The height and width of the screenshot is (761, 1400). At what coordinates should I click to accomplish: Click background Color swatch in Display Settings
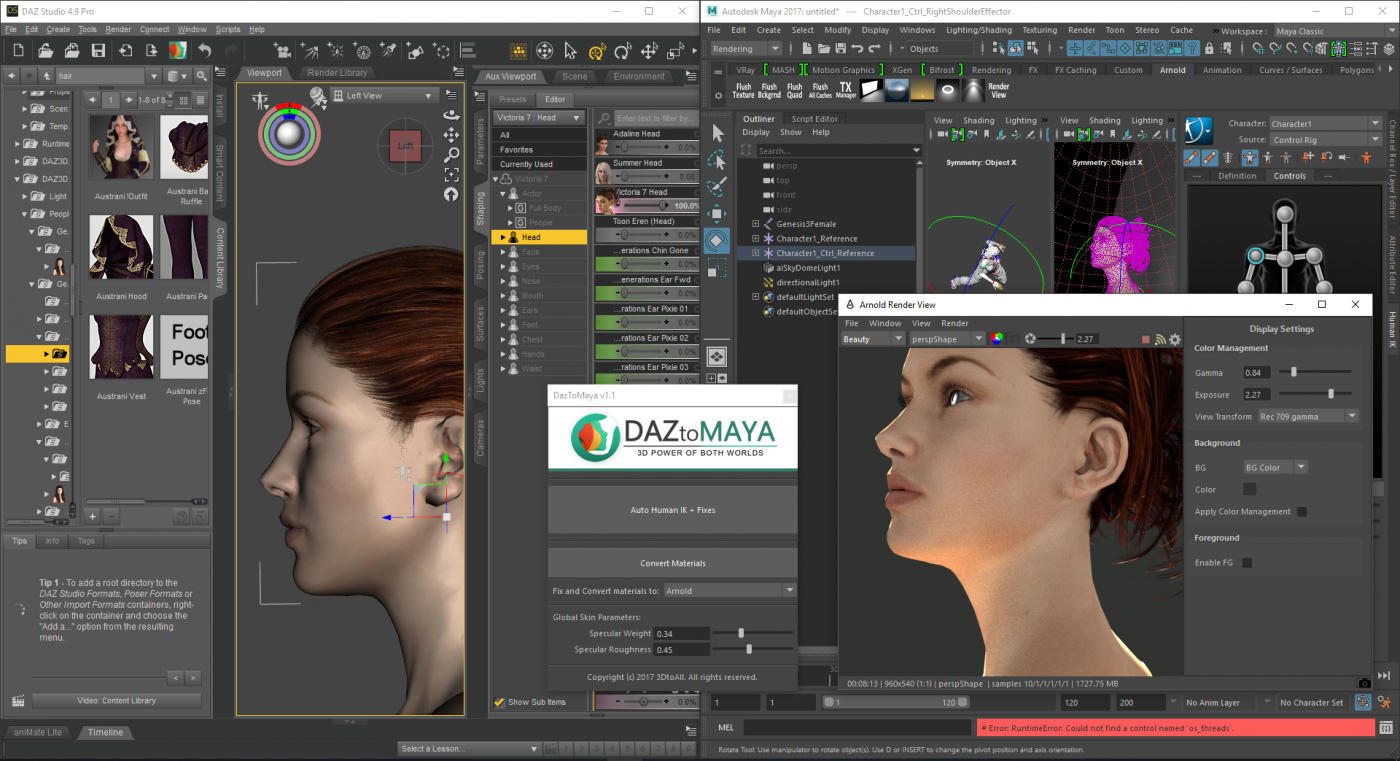click(1249, 489)
